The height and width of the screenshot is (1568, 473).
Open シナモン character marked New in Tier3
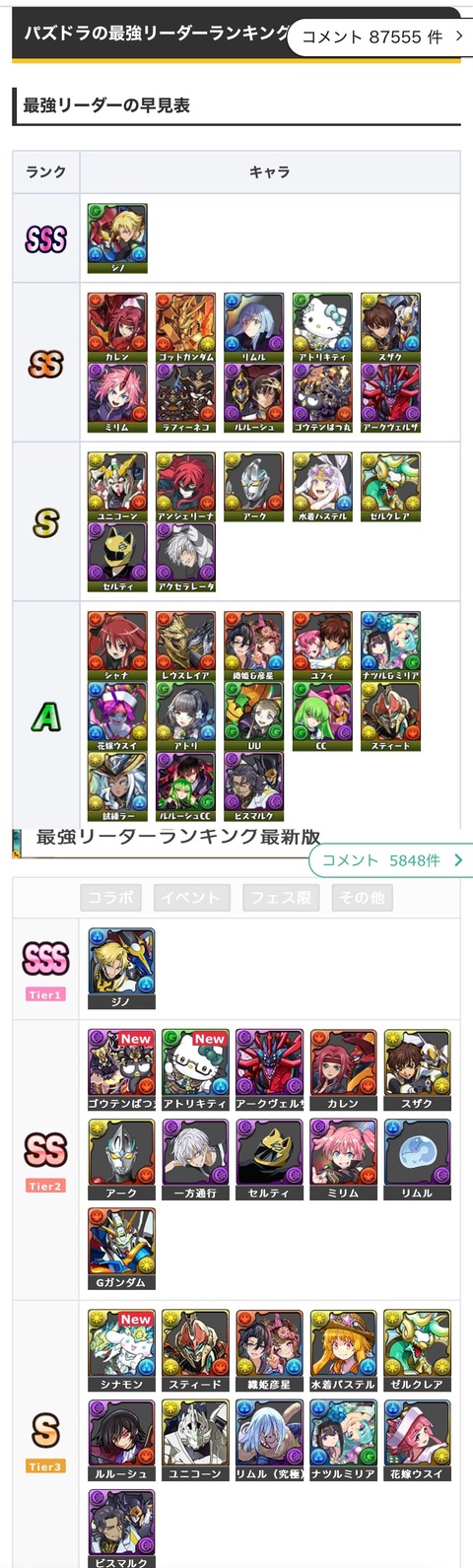pyautogui.click(x=121, y=1350)
